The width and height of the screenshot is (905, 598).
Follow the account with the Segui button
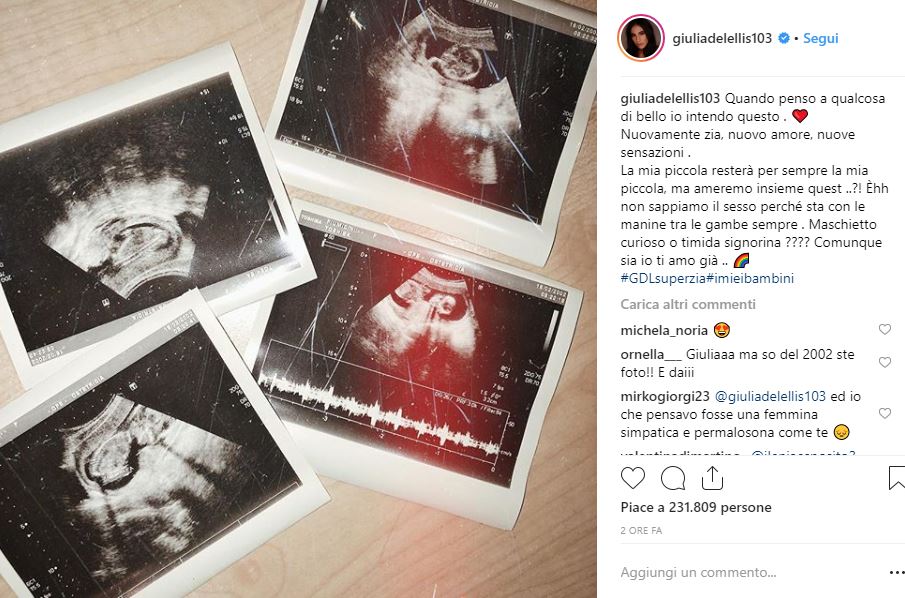coord(821,38)
